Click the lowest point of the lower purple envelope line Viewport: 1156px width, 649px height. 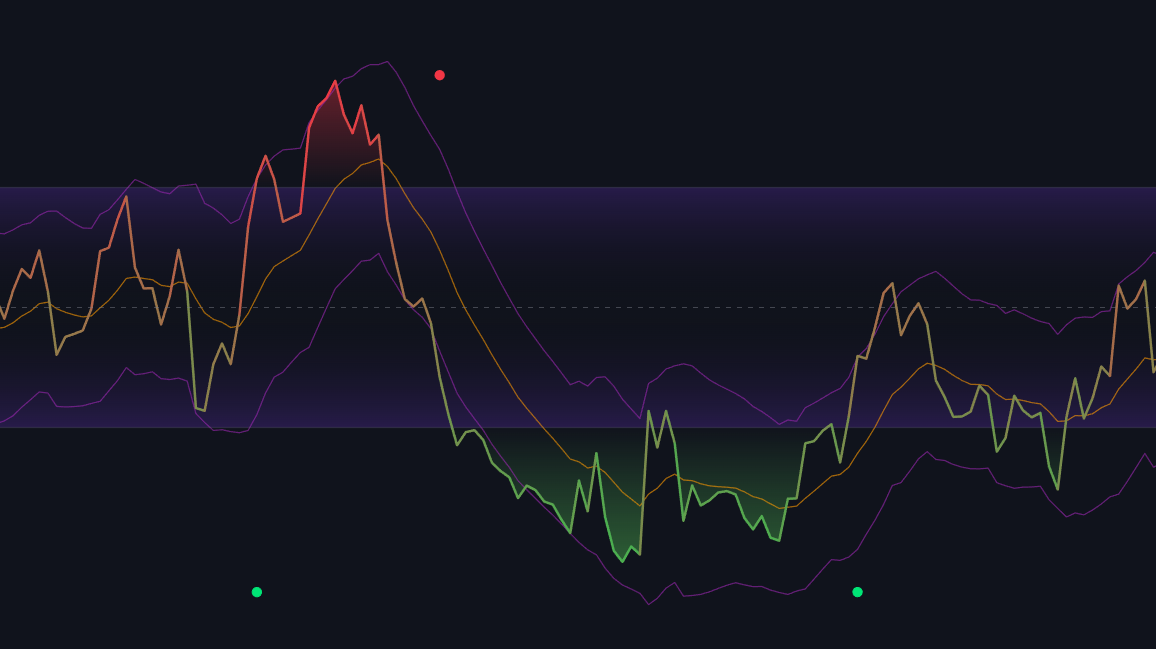click(x=648, y=604)
